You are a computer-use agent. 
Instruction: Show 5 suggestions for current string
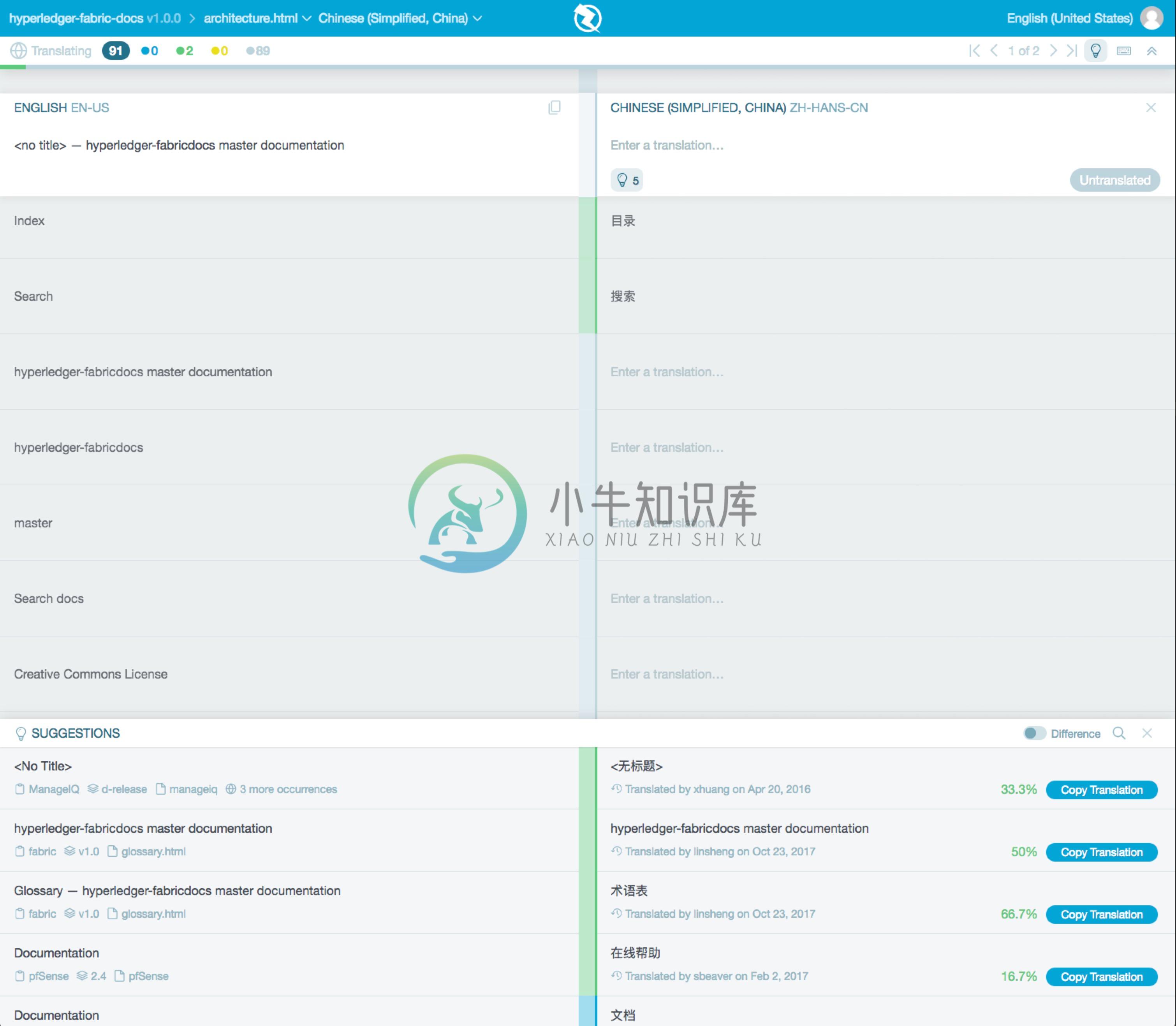pos(627,180)
